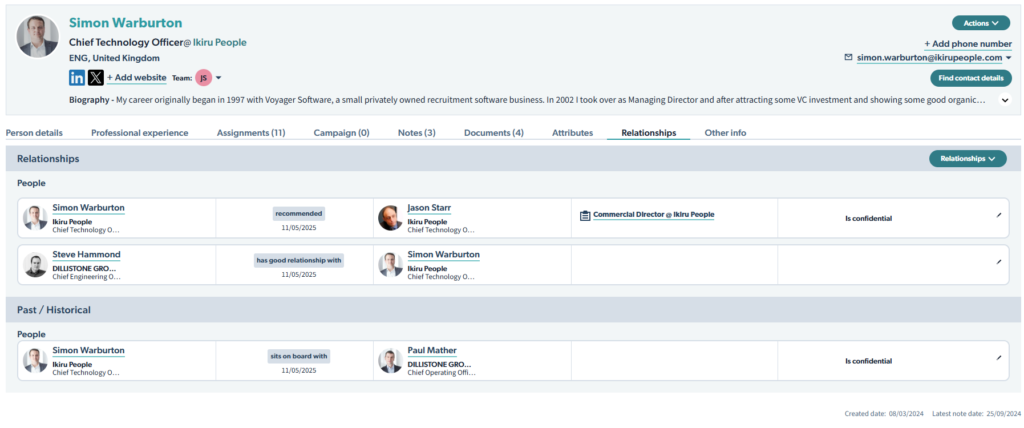Open the Notes (3) tab

pos(417,133)
